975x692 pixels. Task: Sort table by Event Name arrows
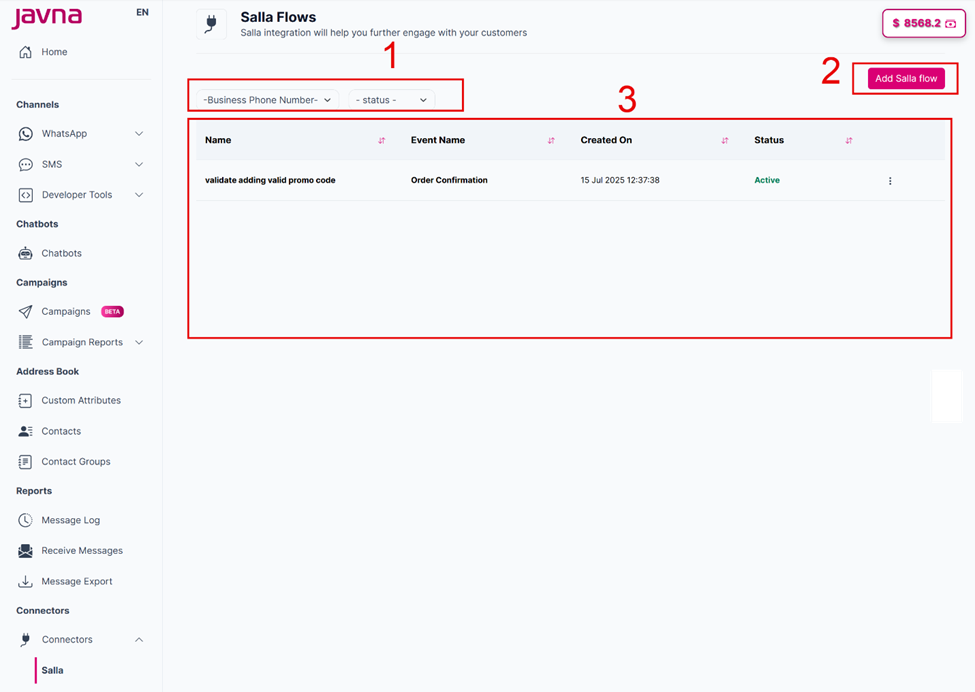pyautogui.click(x=551, y=141)
